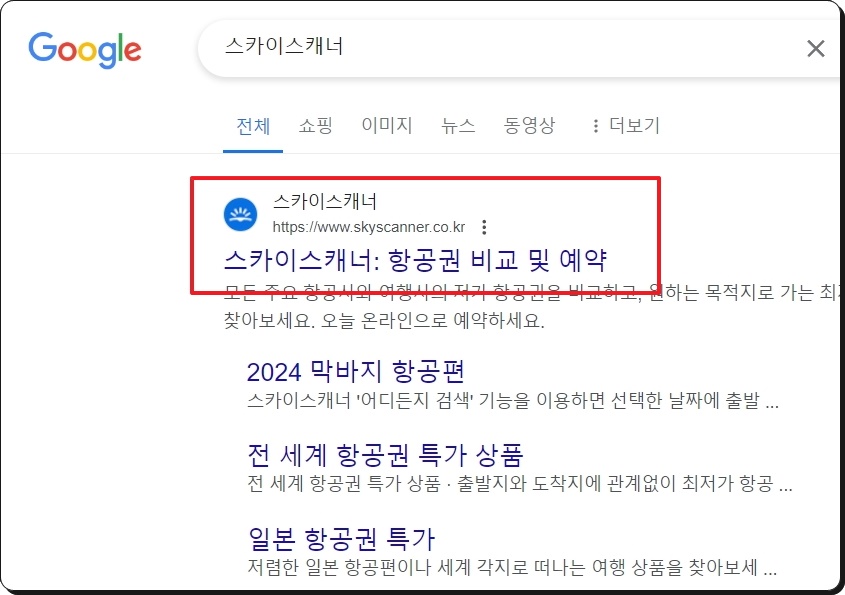Click description starting 전 세계 항공권 특가 상품 · 출발지와
The width and height of the screenshot is (845, 595).
[520, 483]
